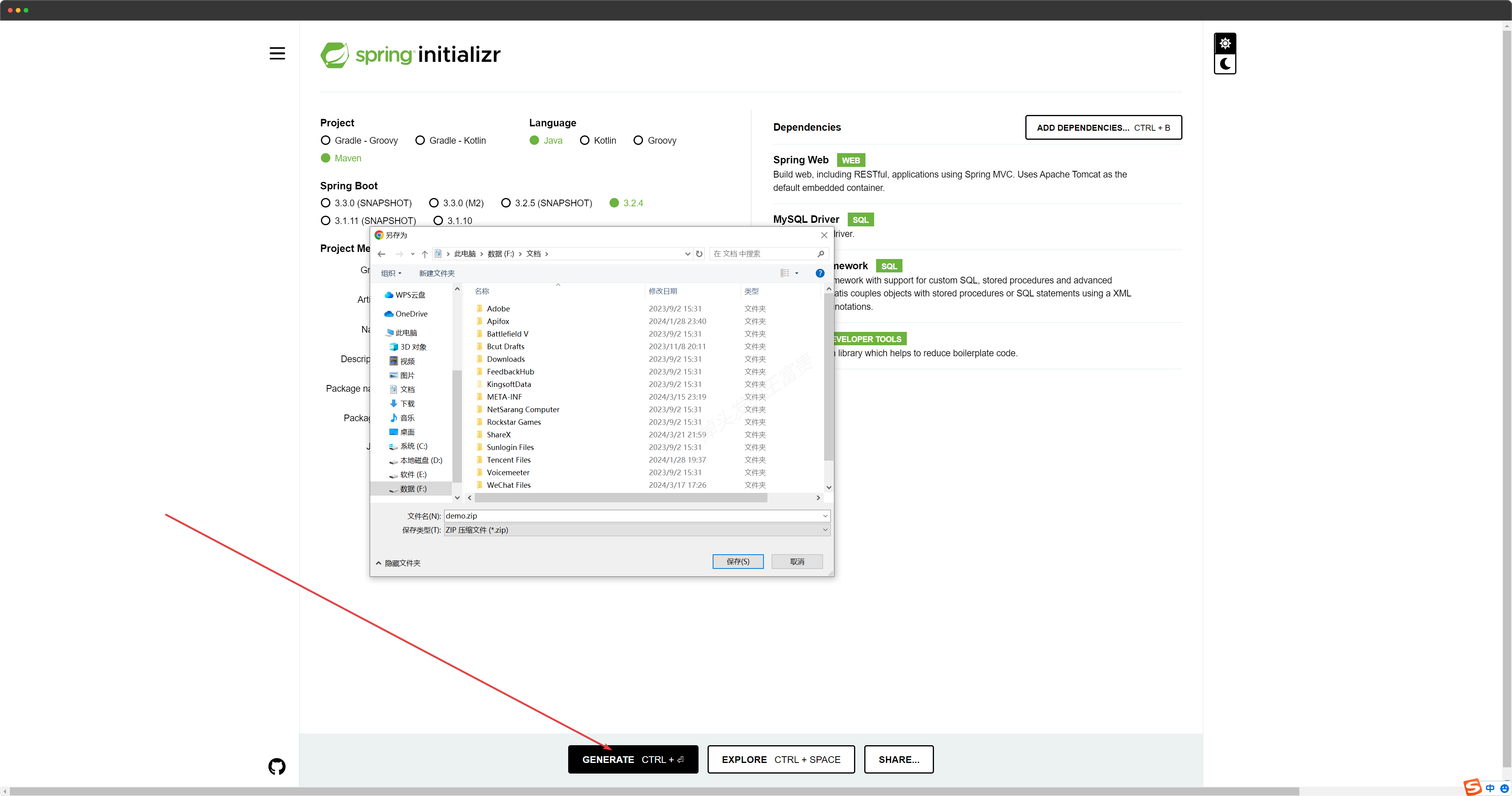The height and width of the screenshot is (796, 1512).
Task: Select OneDrive in the navigation tree
Action: 411,313
